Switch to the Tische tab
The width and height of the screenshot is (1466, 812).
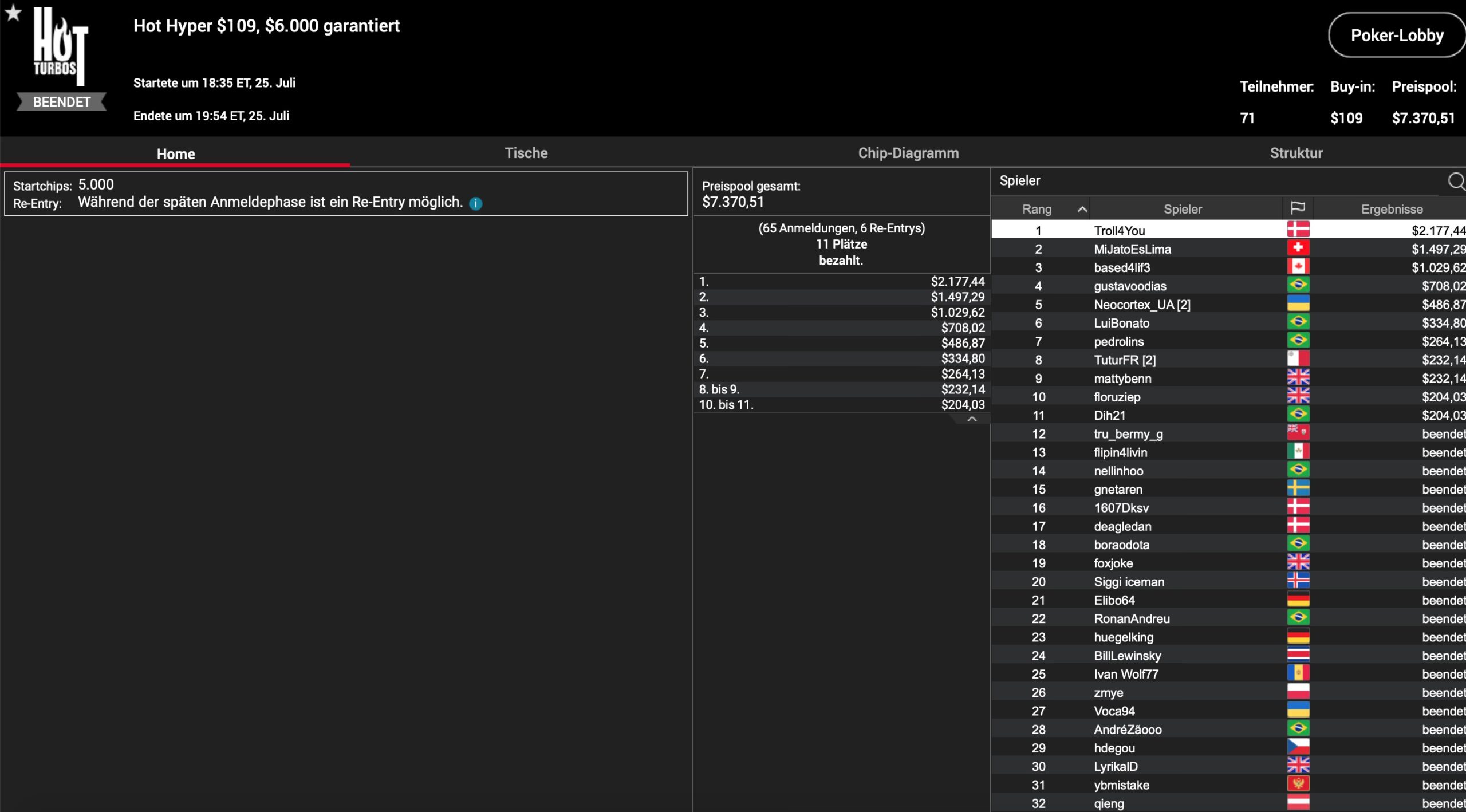(526, 153)
